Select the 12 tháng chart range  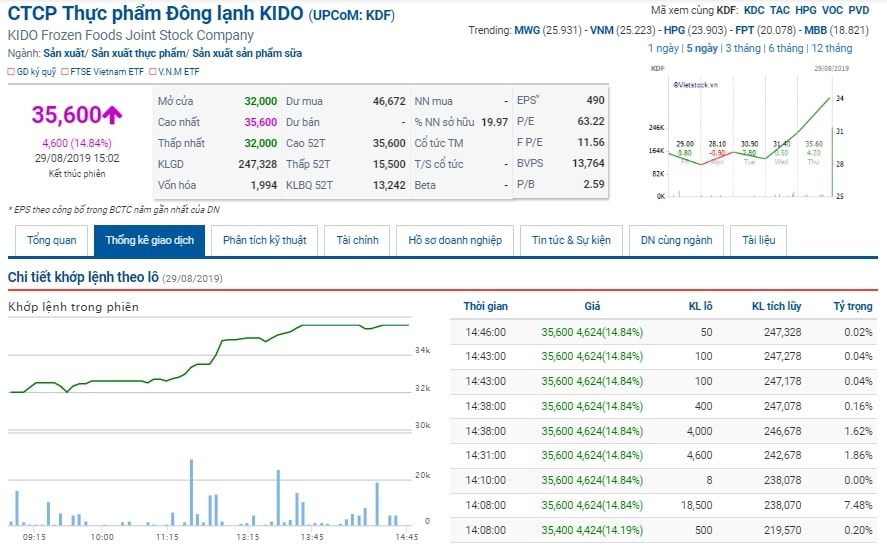[x=832, y=48]
